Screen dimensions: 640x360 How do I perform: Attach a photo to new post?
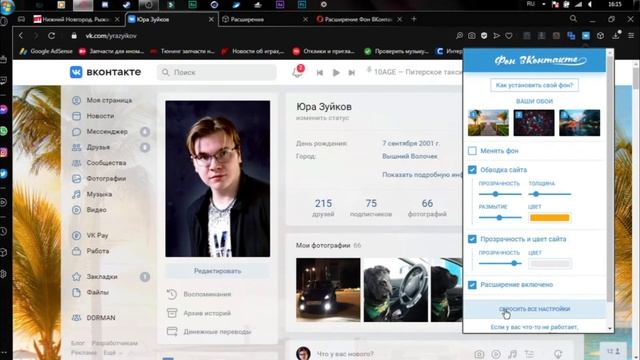pos(479,354)
